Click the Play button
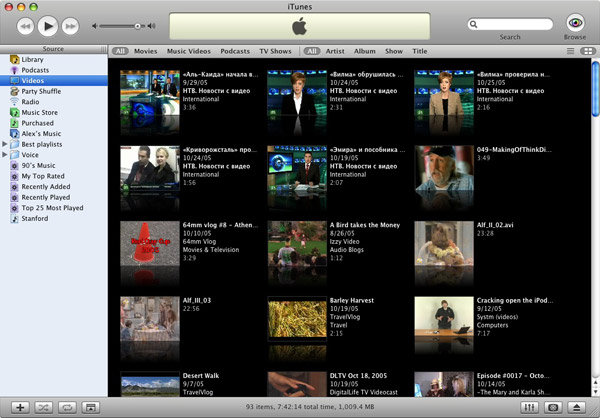600x418 pixels. coord(48,26)
